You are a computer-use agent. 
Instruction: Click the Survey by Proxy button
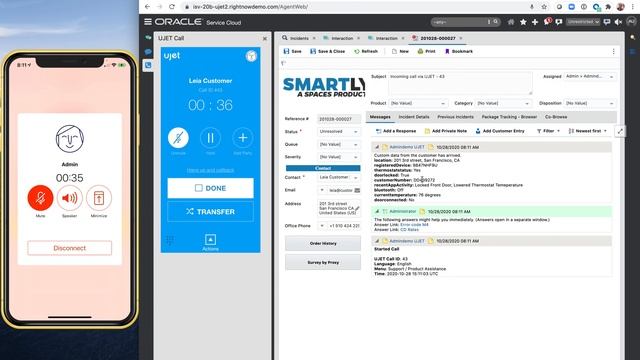pos(323,262)
